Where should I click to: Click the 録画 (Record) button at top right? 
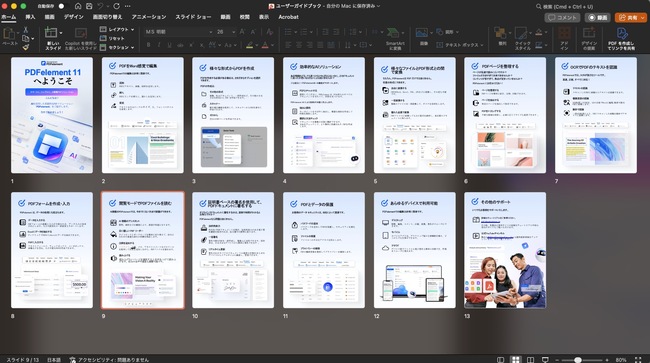click(x=598, y=17)
